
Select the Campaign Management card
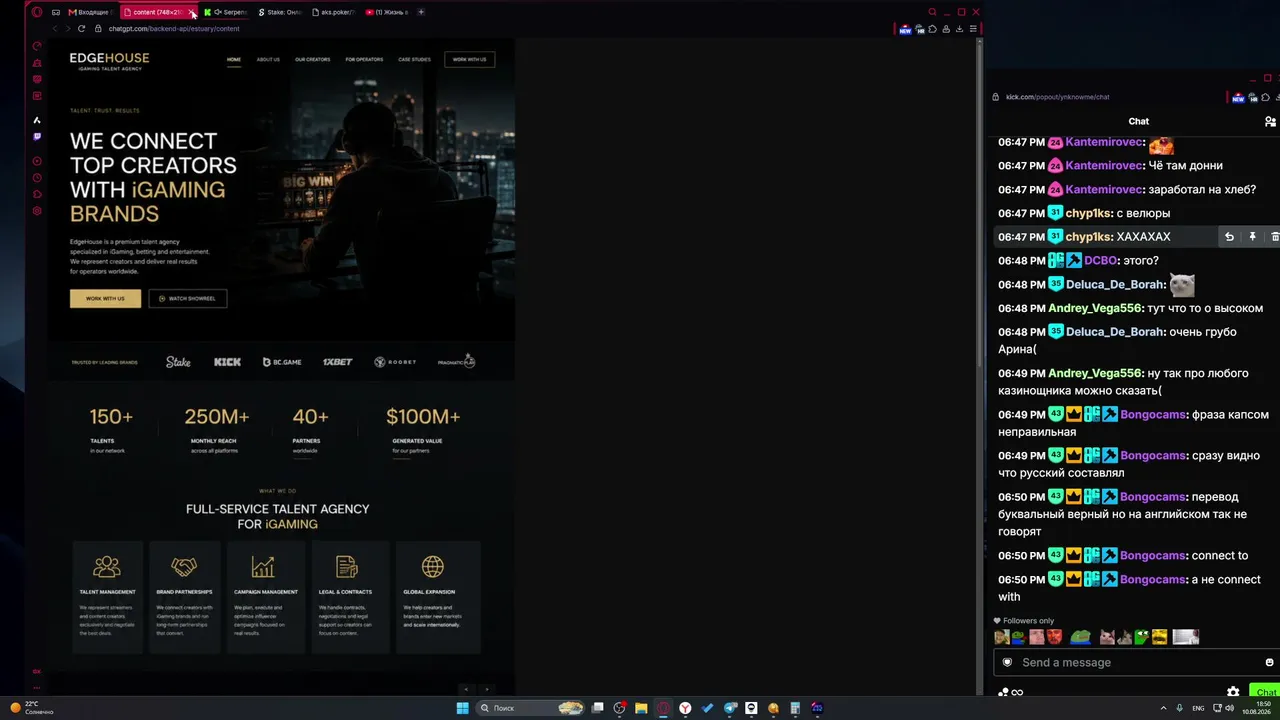[266, 597]
